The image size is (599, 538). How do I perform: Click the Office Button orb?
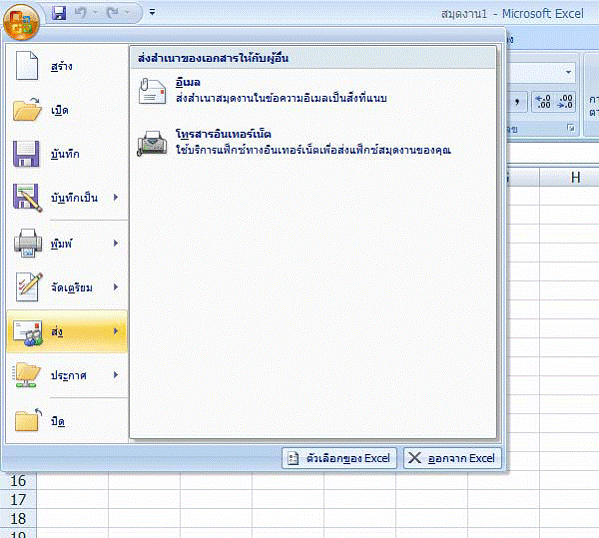(21, 22)
